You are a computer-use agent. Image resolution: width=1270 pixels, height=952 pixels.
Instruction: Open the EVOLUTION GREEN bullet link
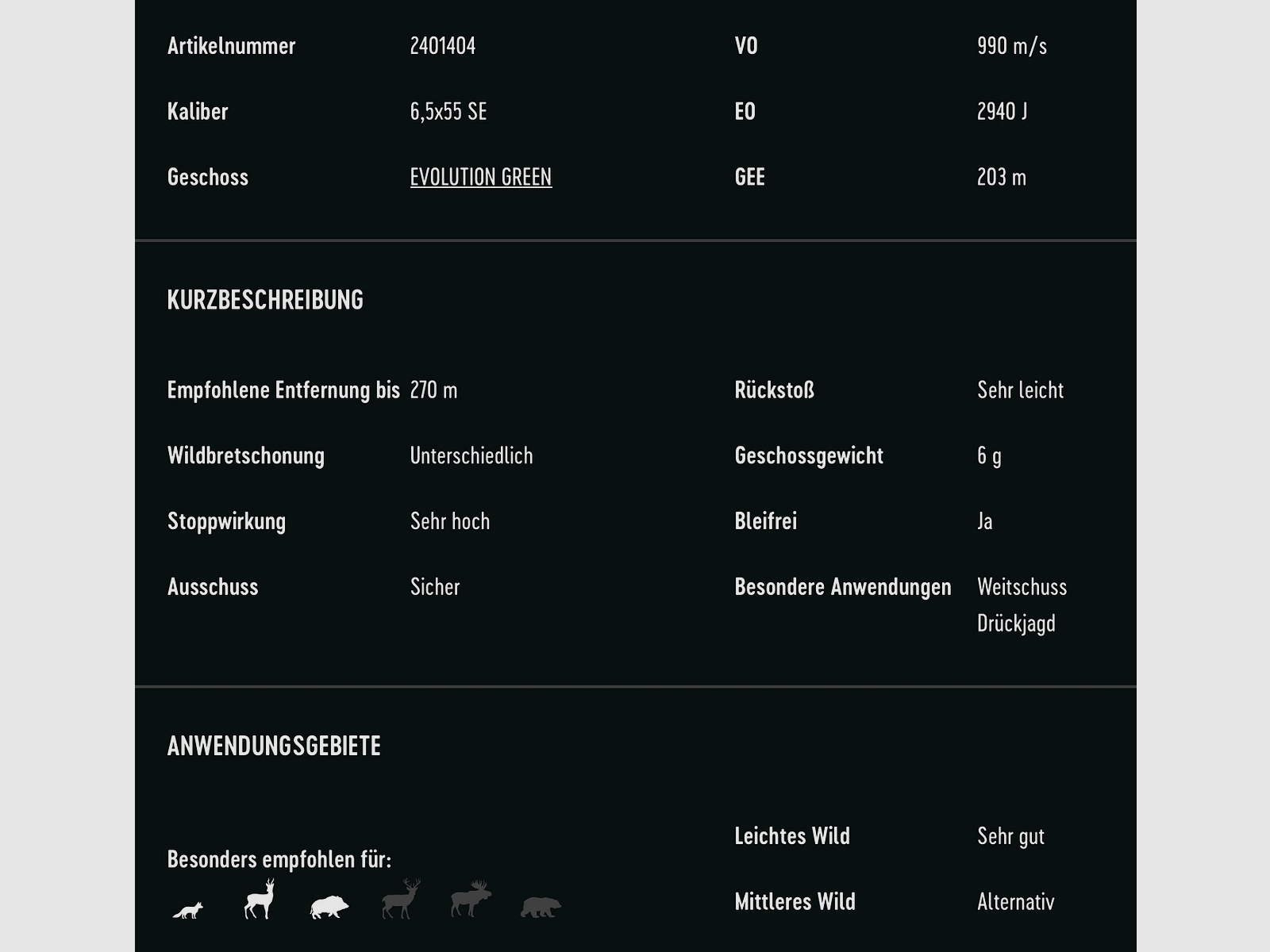[x=480, y=177]
